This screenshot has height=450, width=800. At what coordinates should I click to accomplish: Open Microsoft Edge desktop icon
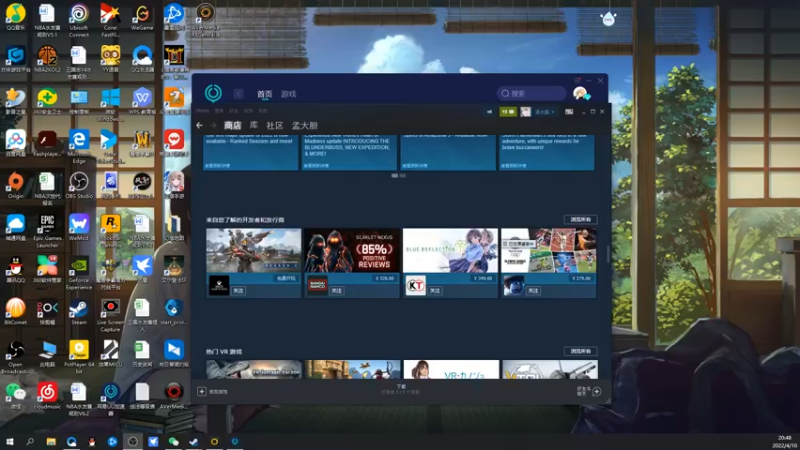(79, 147)
